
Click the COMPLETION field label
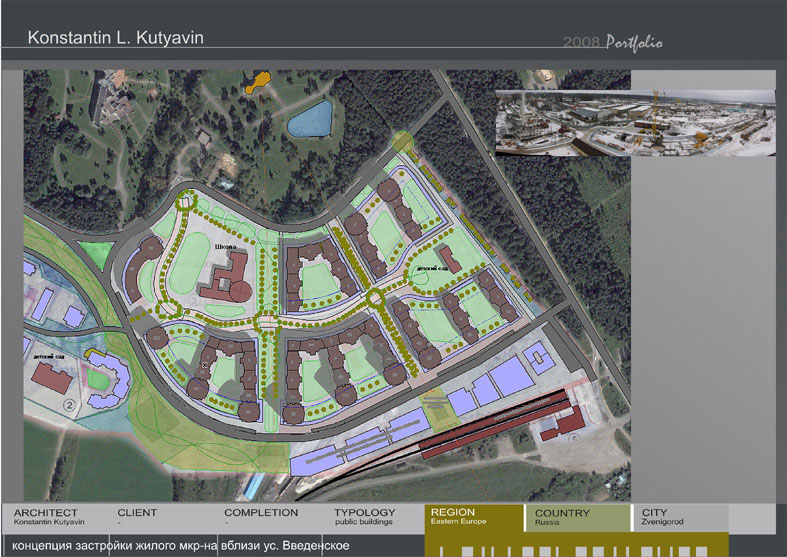[x=261, y=513]
